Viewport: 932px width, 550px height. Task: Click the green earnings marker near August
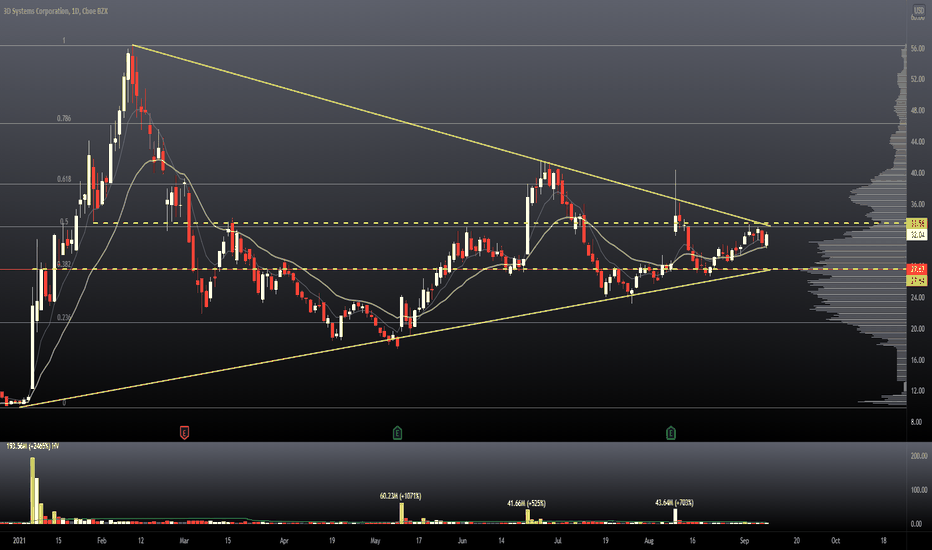[x=671, y=432]
